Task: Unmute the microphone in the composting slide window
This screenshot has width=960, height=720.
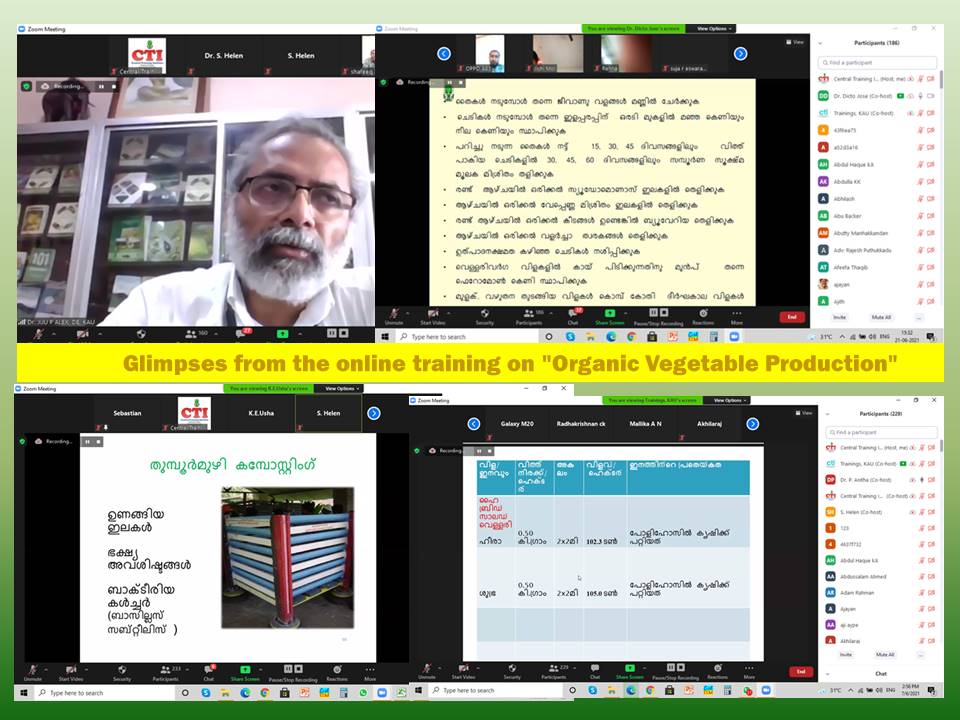Action: (32, 673)
